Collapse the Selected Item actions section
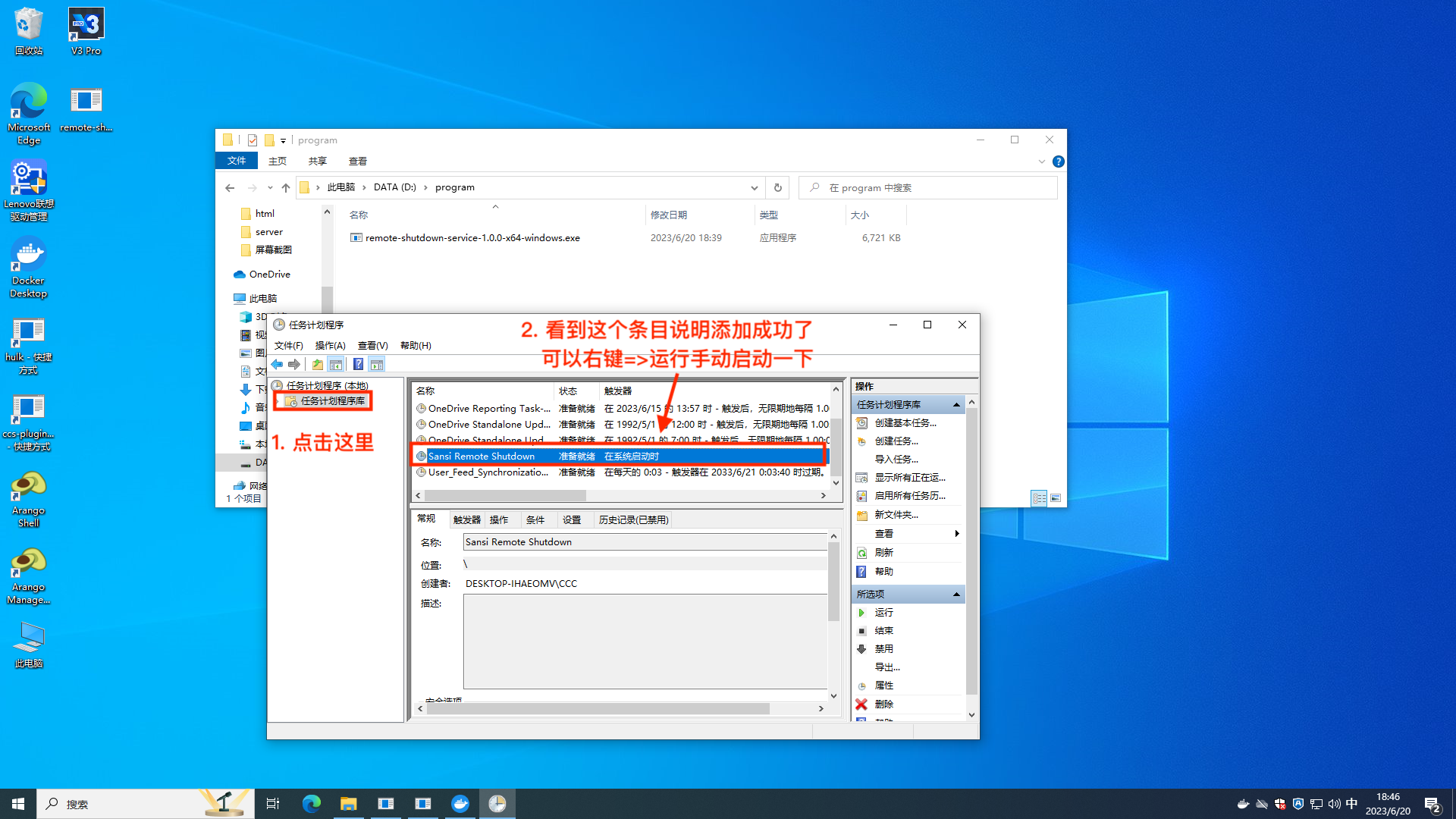1456x819 pixels. (956, 595)
